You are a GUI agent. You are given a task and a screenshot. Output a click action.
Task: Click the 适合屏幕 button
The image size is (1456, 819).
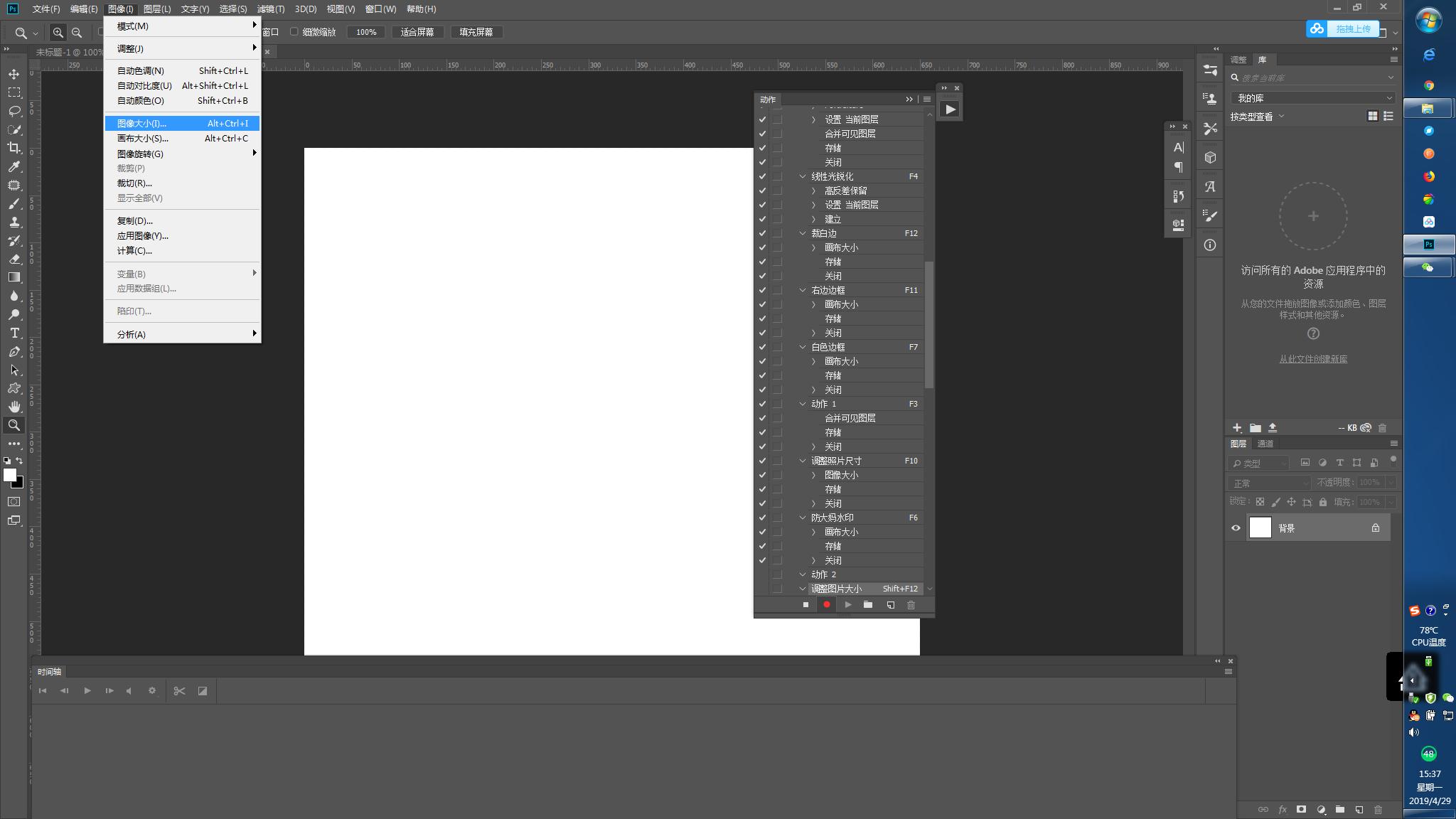[x=417, y=32]
